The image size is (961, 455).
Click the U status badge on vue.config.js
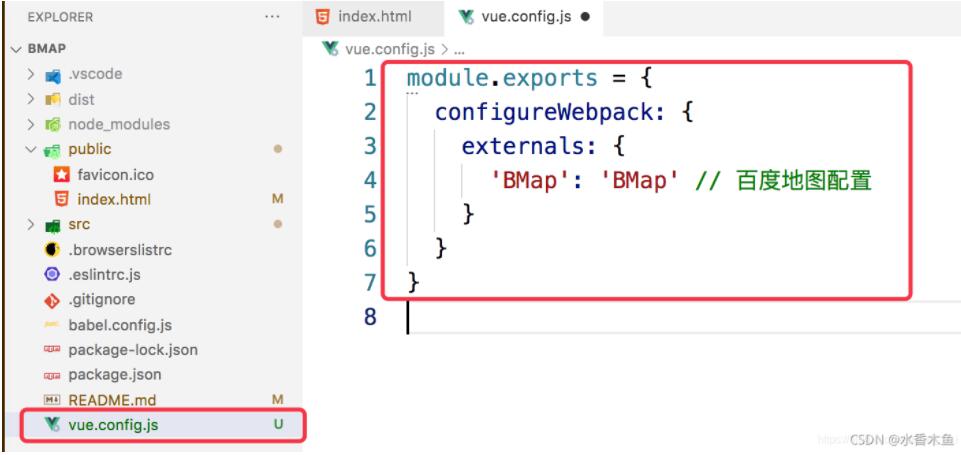[278, 424]
